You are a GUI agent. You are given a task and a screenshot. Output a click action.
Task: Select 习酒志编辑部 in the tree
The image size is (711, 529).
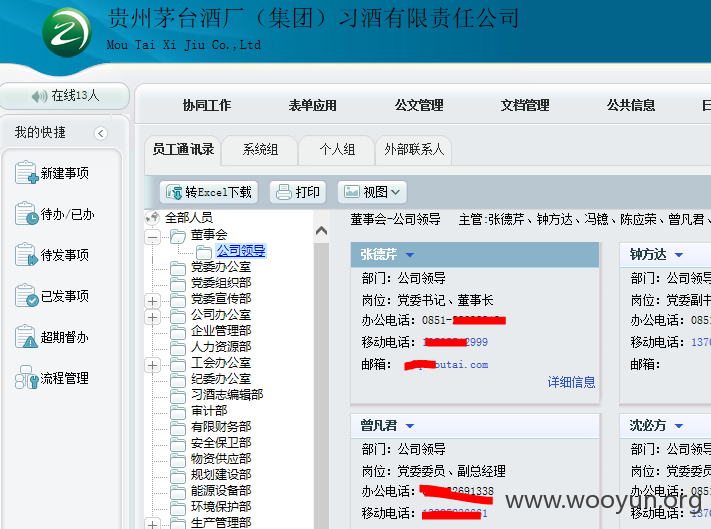227,394
